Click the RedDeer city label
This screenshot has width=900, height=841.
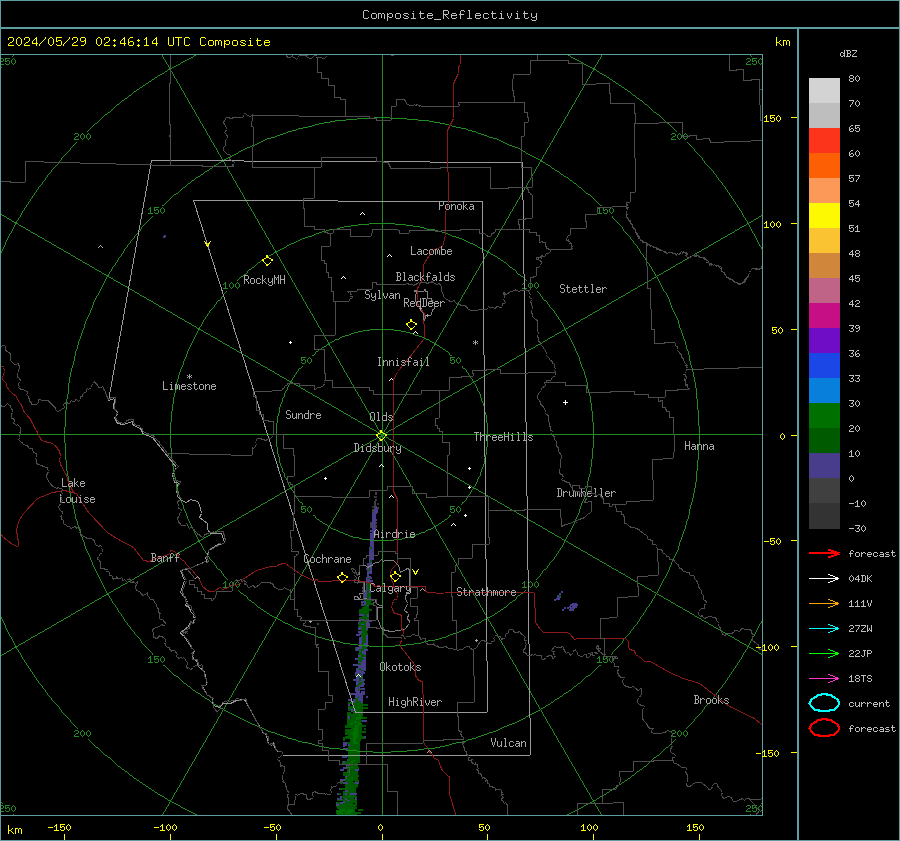click(424, 303)
